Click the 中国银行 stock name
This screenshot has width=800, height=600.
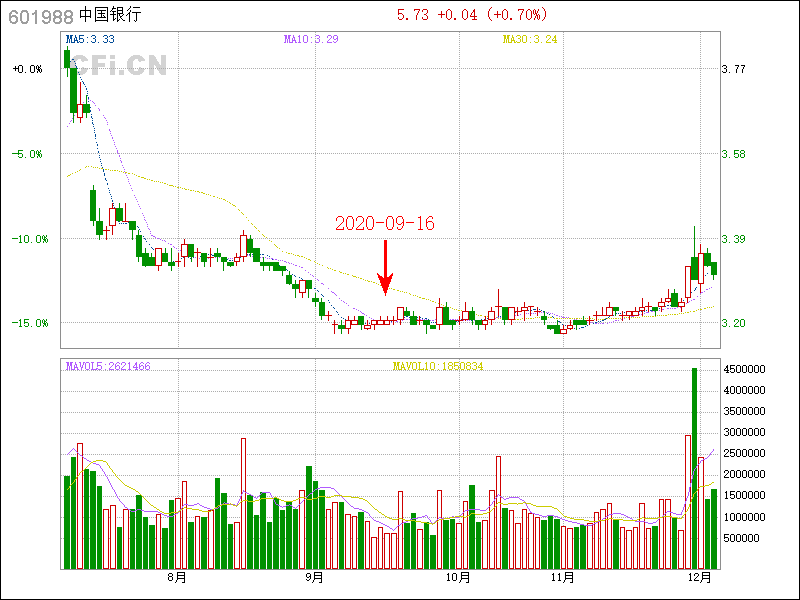click(110, 15)
